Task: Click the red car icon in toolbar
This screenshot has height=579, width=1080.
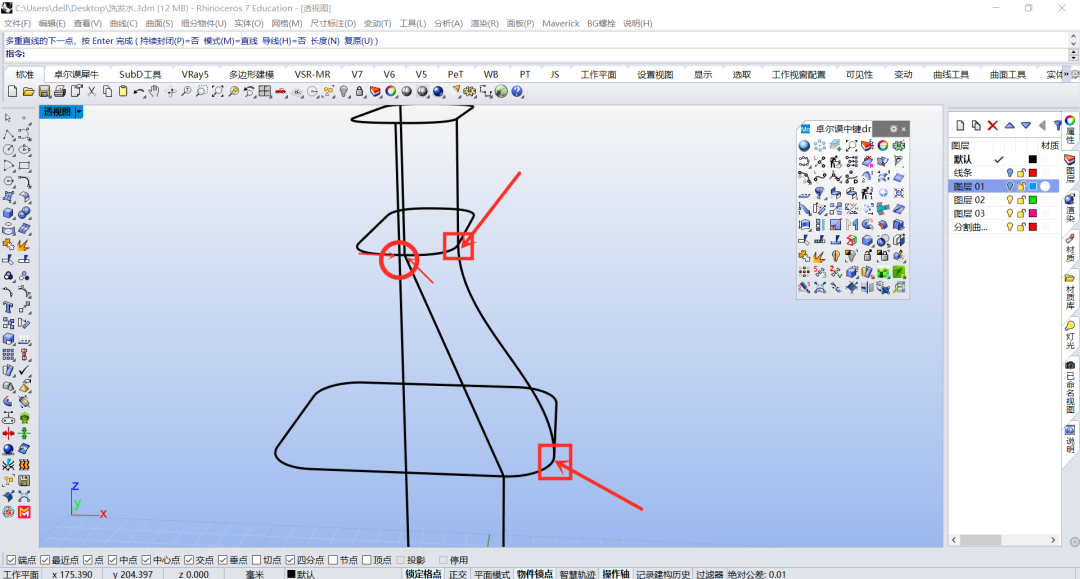Action: 281,92
